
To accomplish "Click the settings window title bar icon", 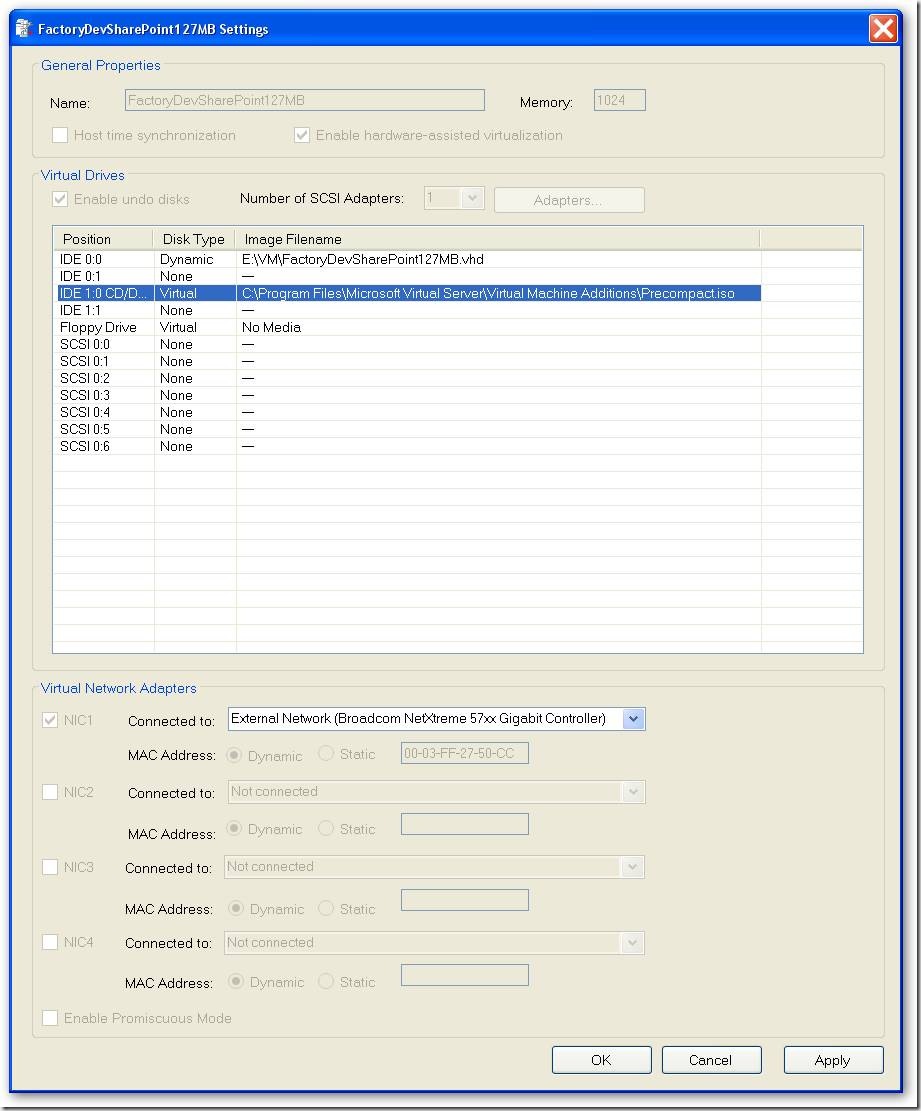I will click(x=23, y=28).
